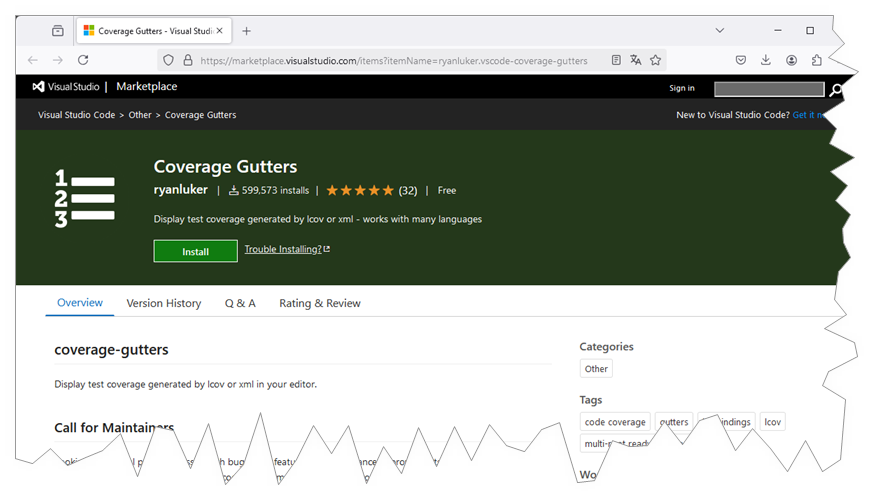The height and width of the screenshot is (501, 874).
Task: Bookmark this page with the star
Action: click(x=656, y=60)
